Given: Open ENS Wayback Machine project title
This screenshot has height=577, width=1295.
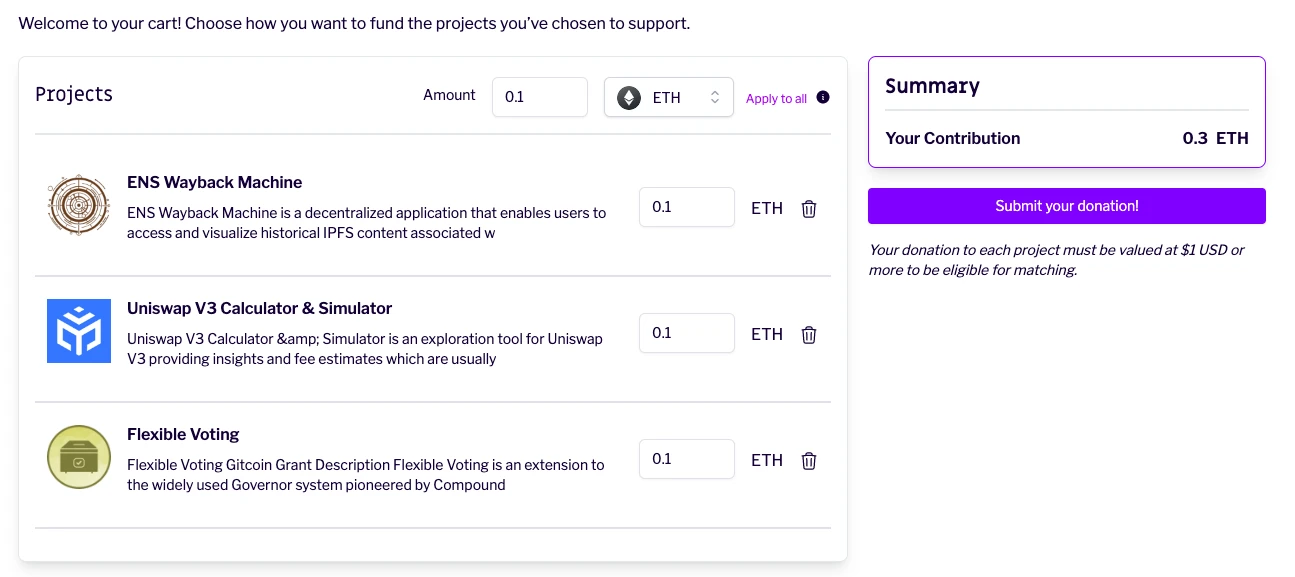Looking at the screenshot, I should pos(214,182).
